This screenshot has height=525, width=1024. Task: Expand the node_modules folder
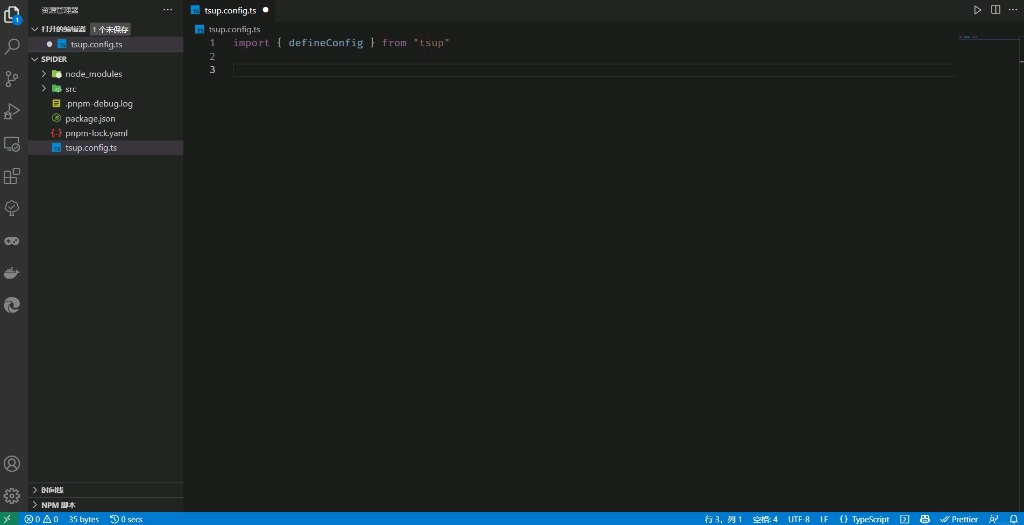coord(44,74)
